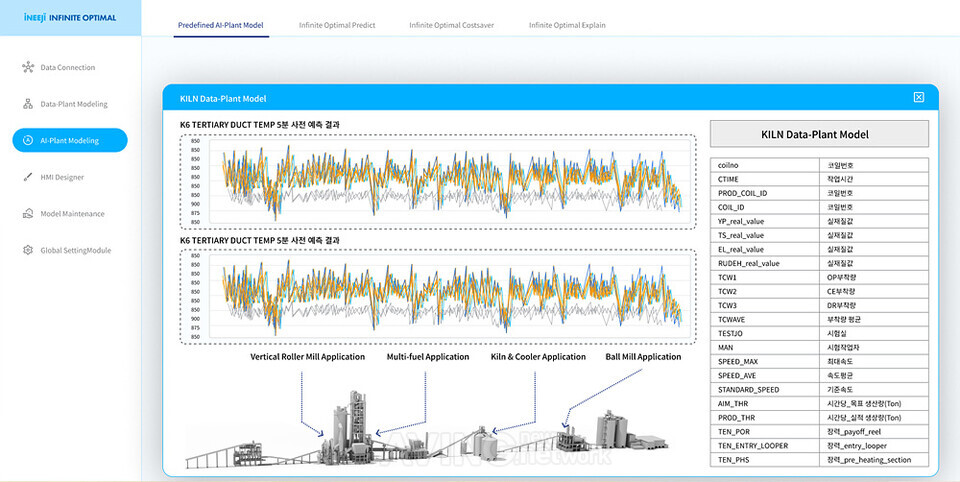
Task: Click the Global SettingModule gear icon
Action: coord(28,250)
